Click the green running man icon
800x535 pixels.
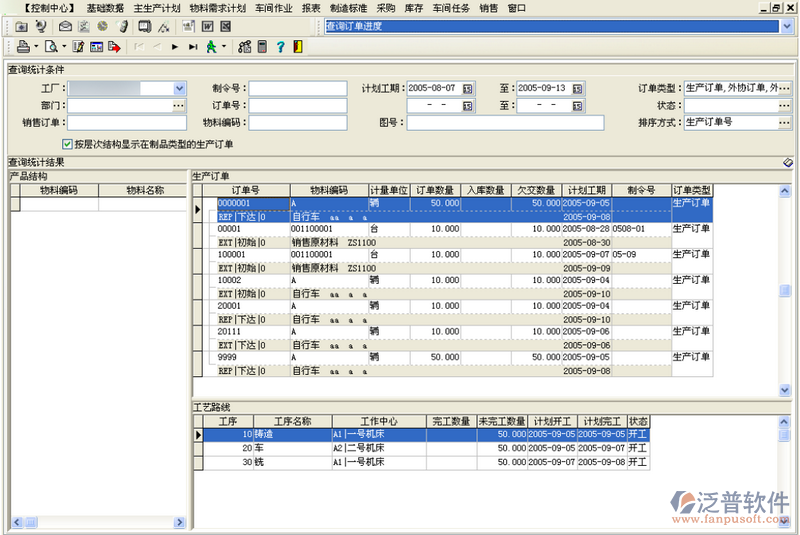[211, 46]
